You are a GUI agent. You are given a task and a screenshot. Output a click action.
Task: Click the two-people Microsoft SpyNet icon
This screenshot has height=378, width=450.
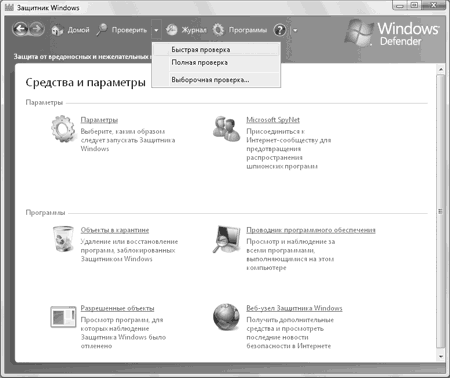pyautogui.click(x=226, y=129)
